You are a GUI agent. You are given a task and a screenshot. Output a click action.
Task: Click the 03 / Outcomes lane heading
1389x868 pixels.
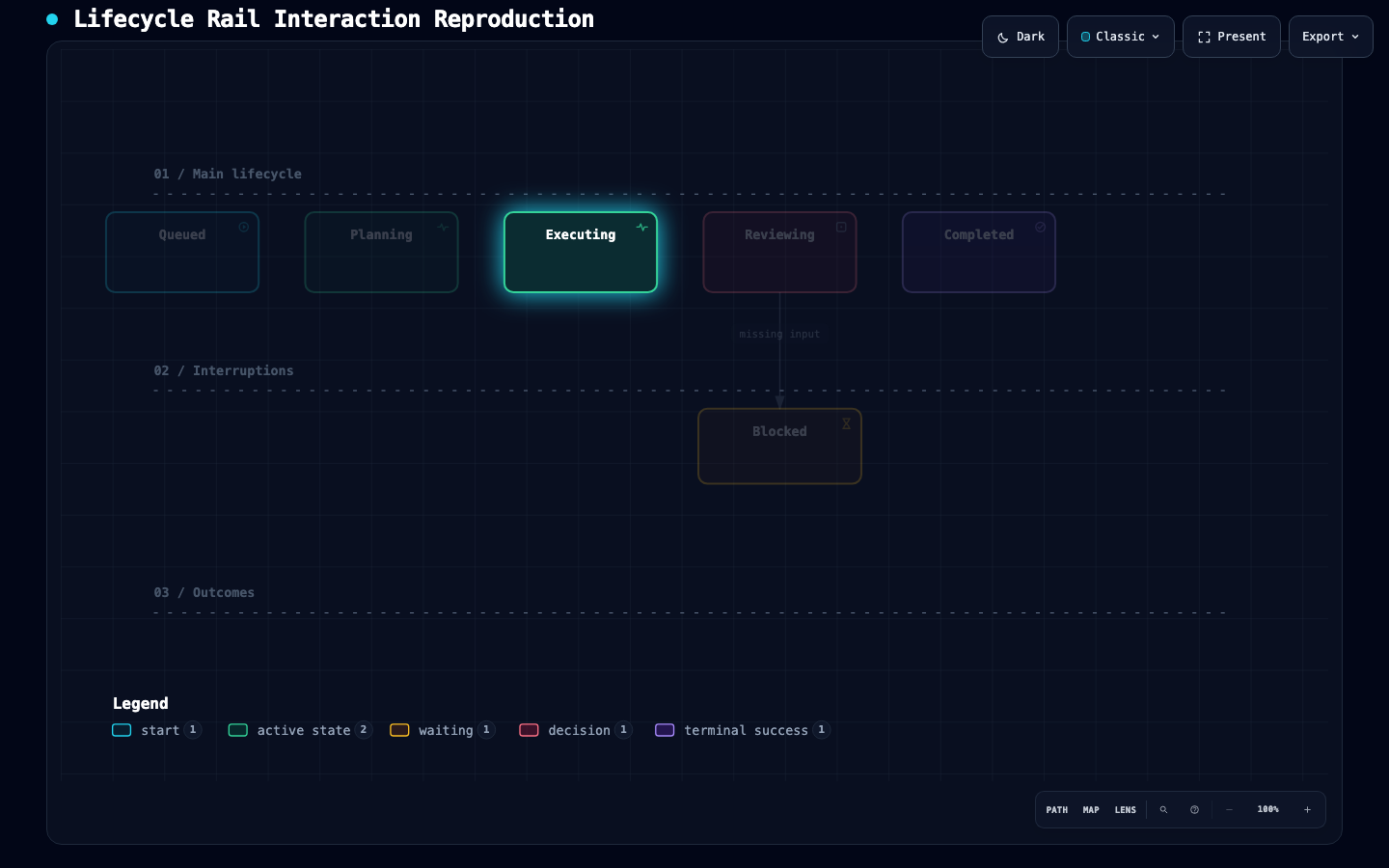(204, 593)
